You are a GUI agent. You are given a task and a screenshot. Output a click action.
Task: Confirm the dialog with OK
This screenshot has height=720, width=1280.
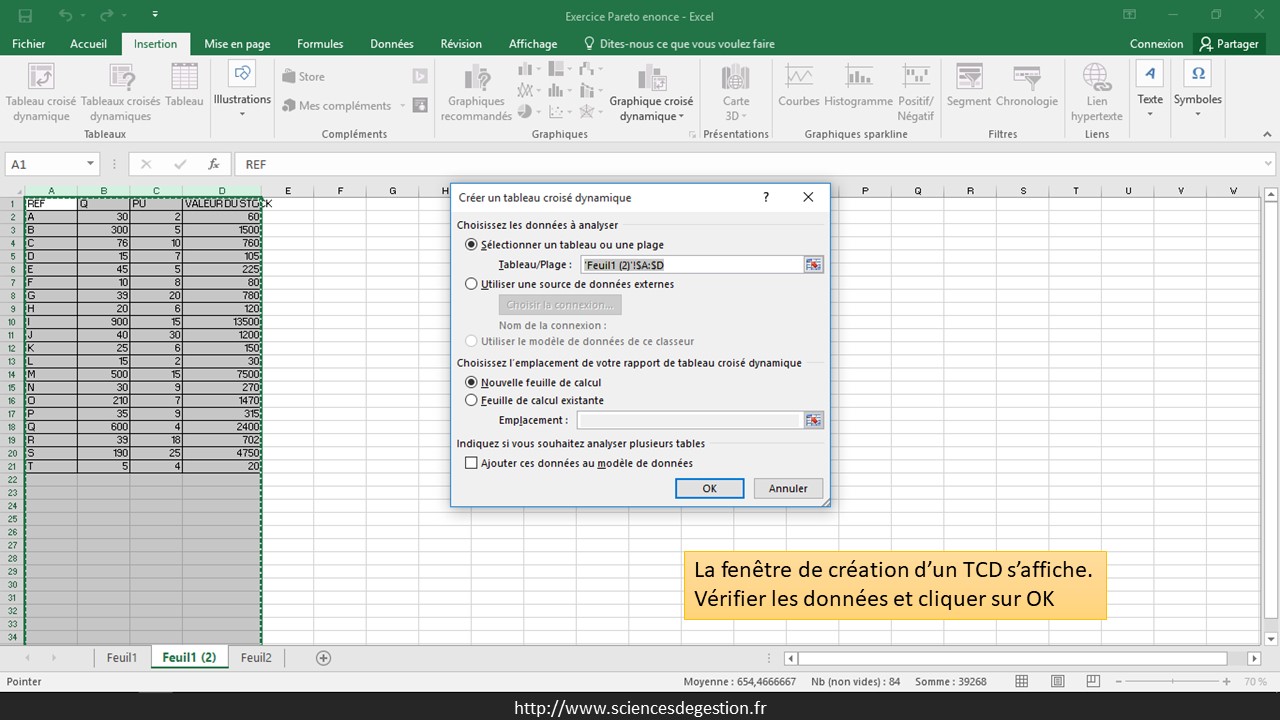[709, 488]
